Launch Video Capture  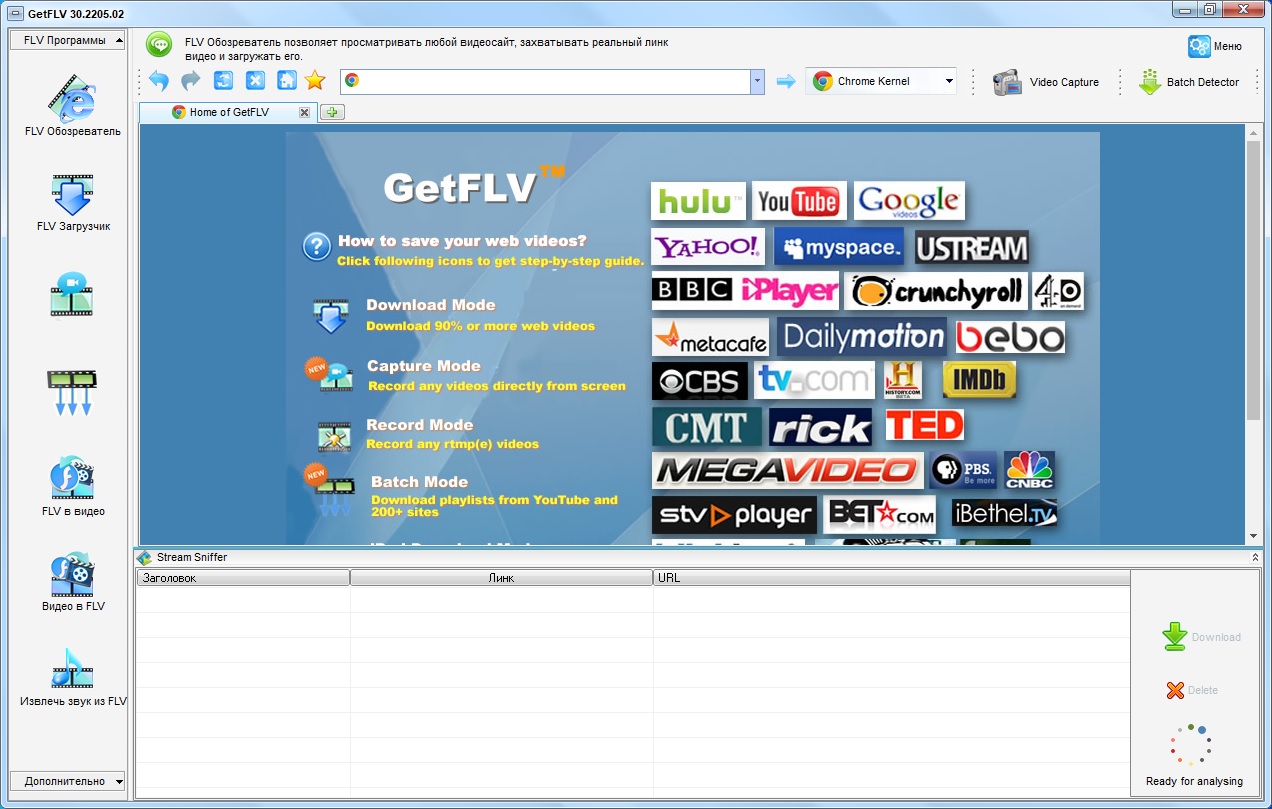1046,82
